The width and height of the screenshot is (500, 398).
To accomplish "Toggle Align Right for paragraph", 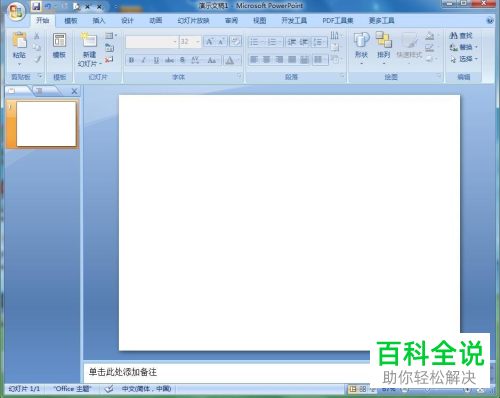I will click(279, 60).
